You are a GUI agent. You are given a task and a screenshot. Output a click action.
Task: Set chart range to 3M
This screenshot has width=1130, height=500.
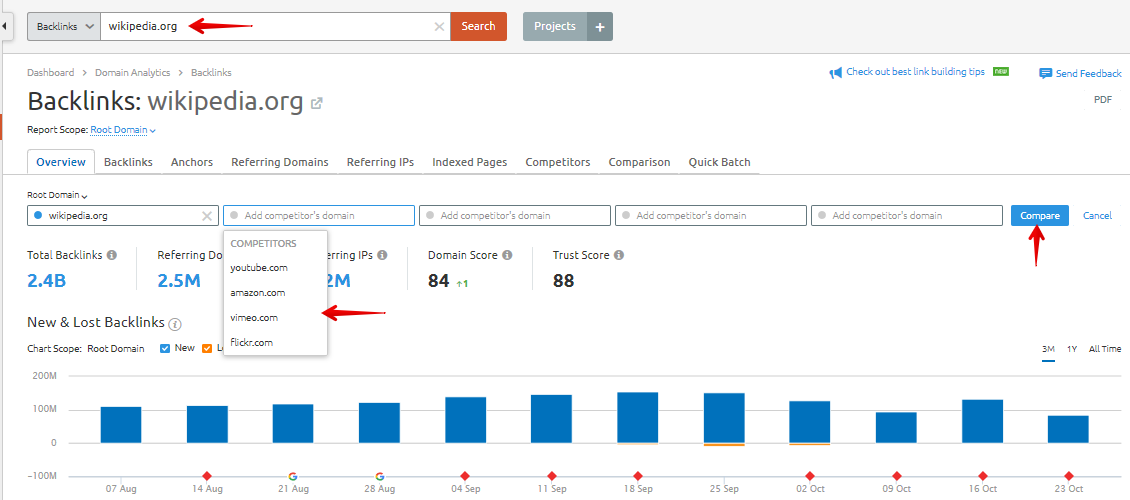pos(1049,349)
